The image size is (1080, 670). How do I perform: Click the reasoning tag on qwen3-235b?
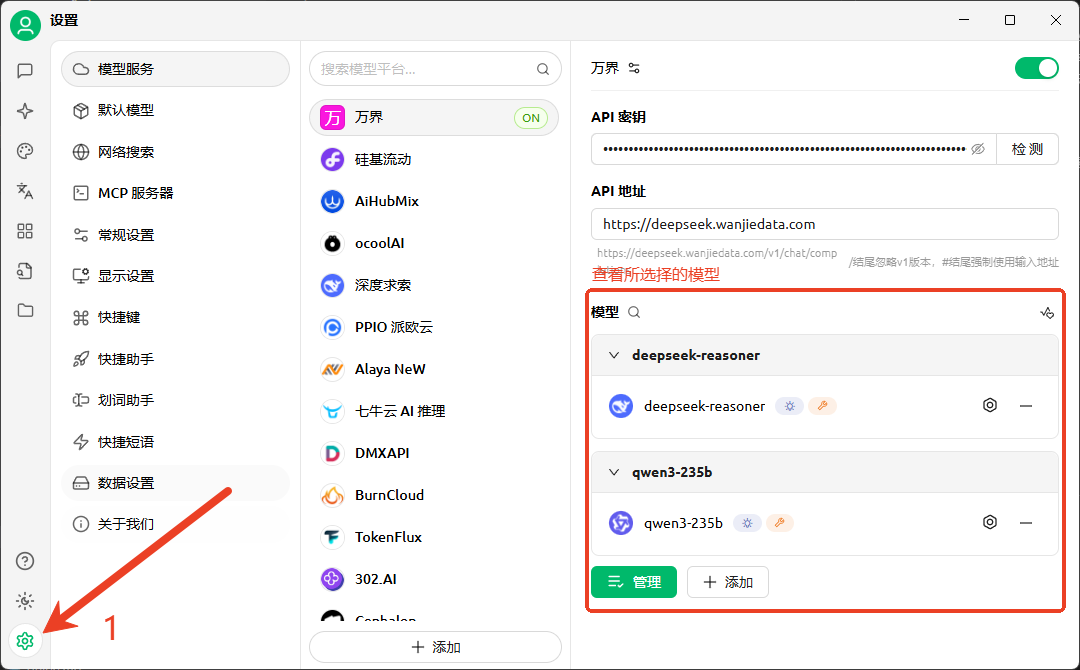(x=747, y=523)
